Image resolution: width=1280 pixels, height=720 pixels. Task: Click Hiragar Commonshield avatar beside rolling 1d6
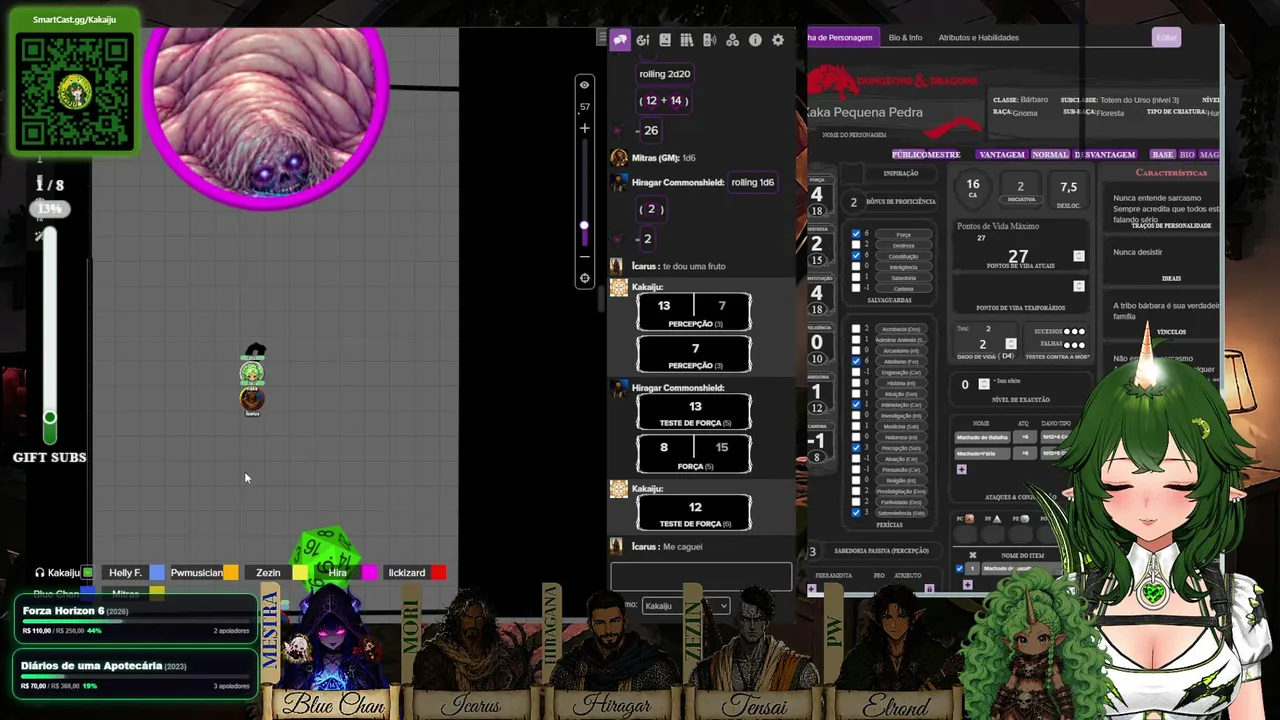pyautogui.click(x=619, y=182)
